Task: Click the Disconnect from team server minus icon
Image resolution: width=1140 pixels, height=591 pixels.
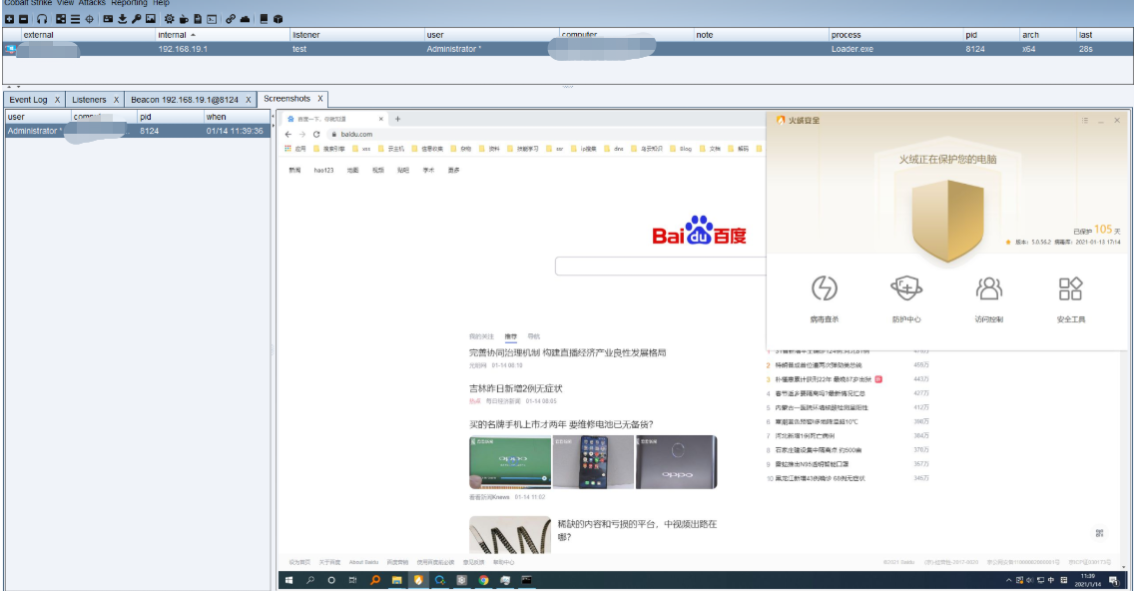Action: click(23, 19)
